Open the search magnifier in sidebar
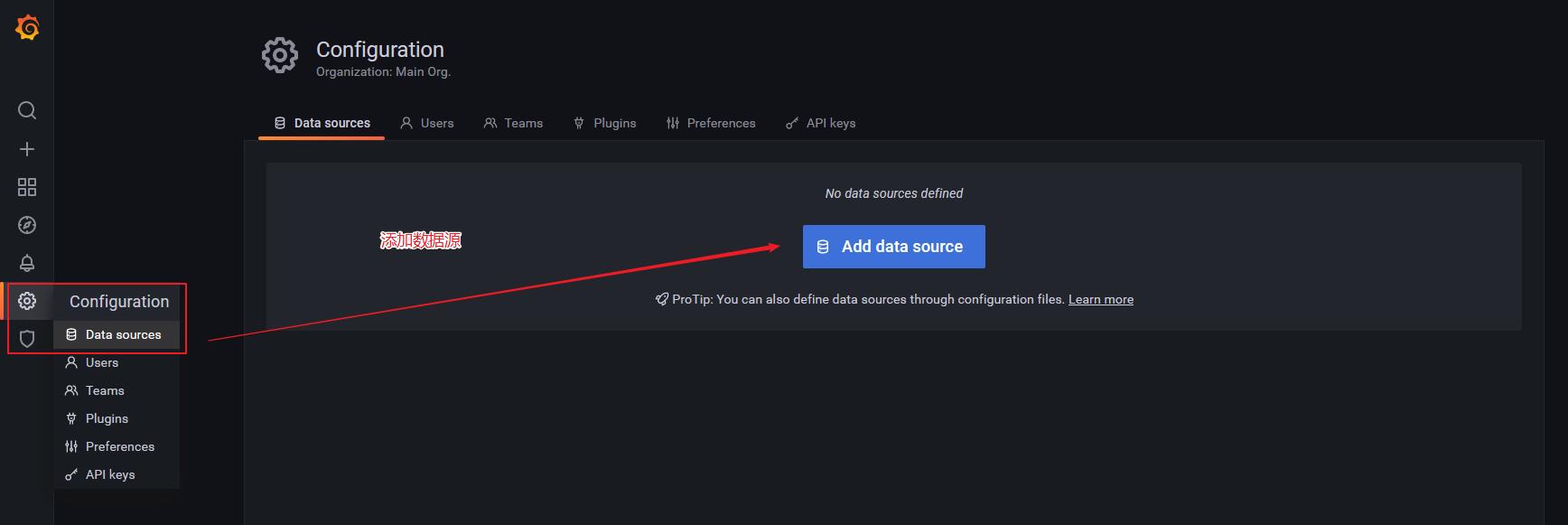This screenshot has height=525, width=1568. coord(27,110)
